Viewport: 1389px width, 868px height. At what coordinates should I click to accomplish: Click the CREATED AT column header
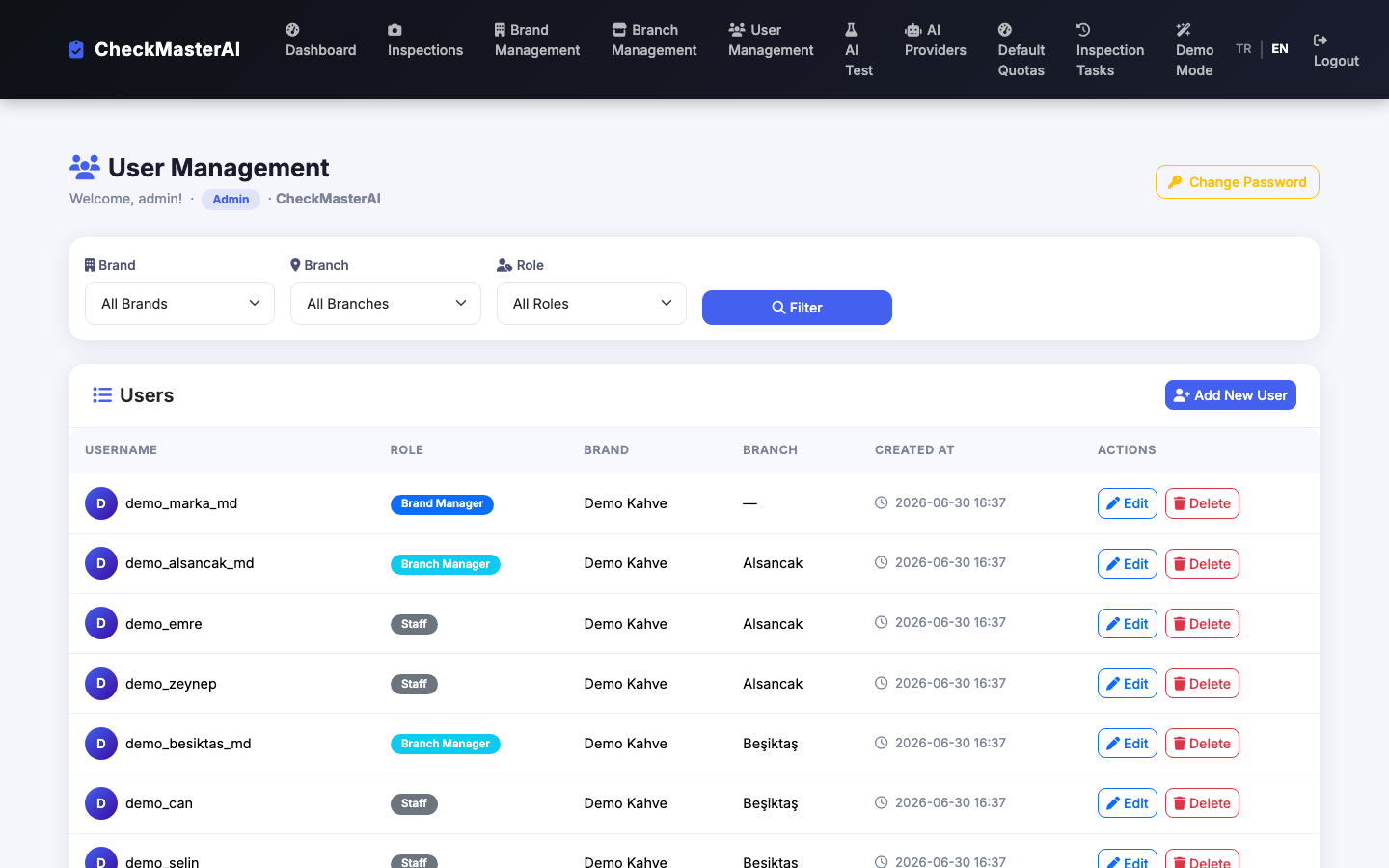point(914,450)
